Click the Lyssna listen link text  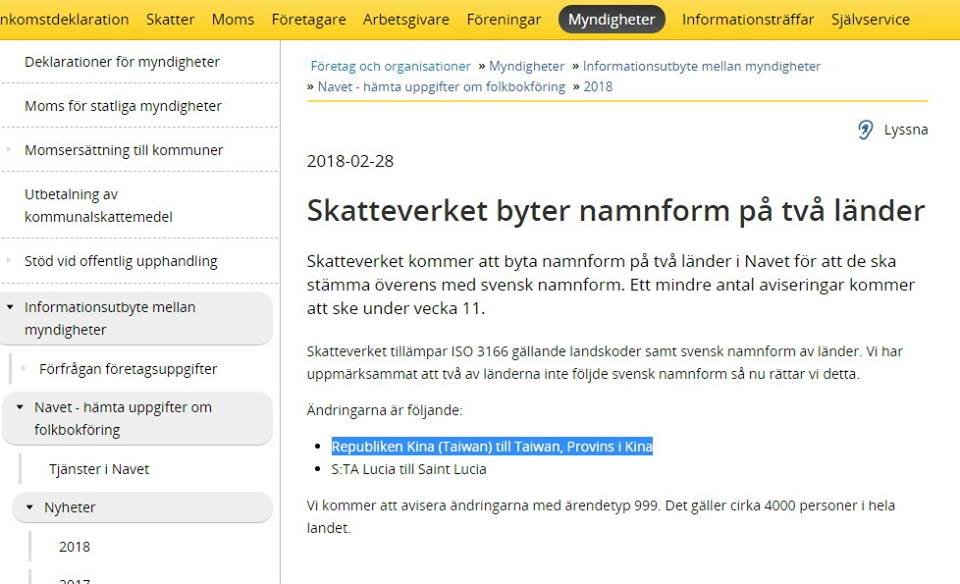tap(906, 130)
